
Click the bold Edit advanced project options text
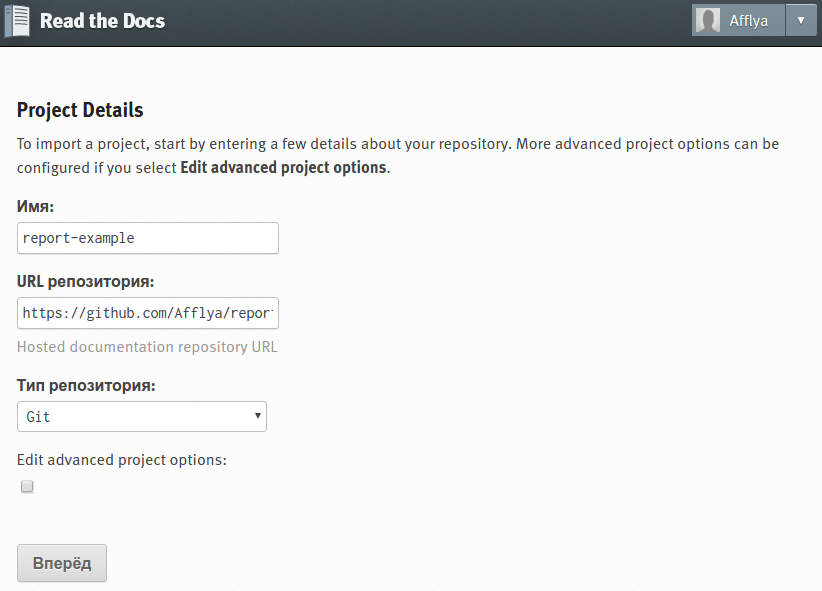[284, 167]
